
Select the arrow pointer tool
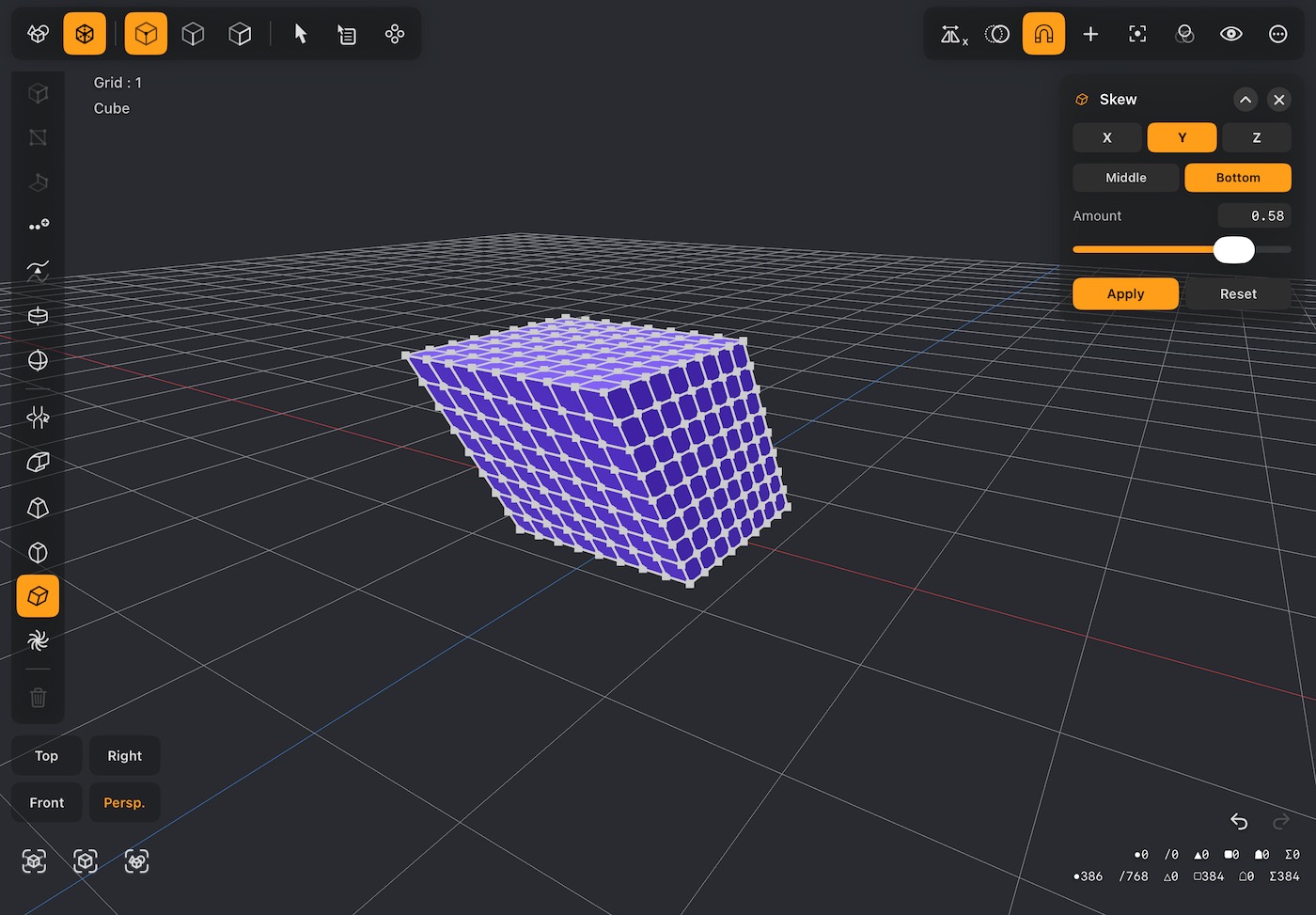tap(301, 34)
